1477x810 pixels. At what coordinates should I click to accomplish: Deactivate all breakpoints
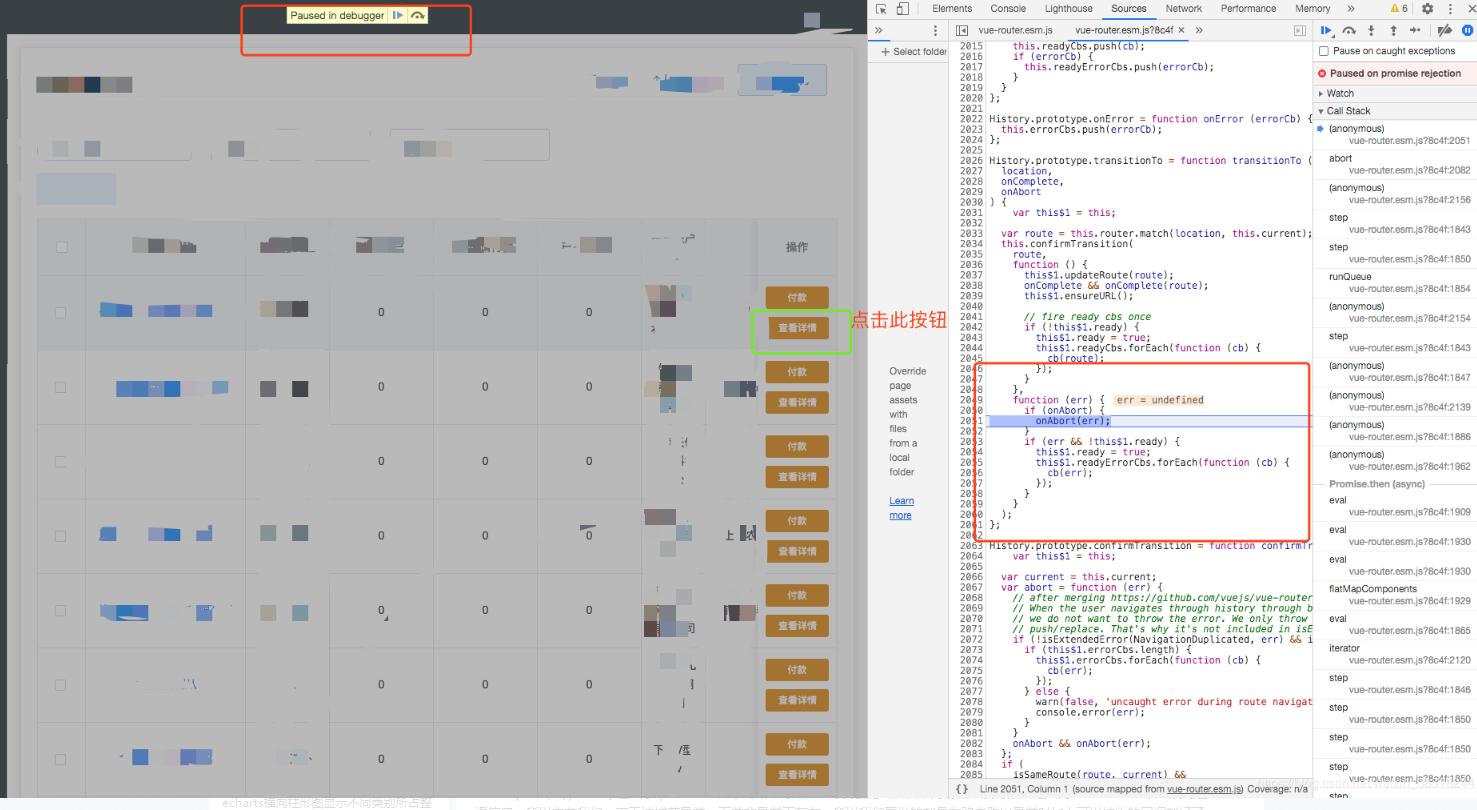tap(1444, 30)
